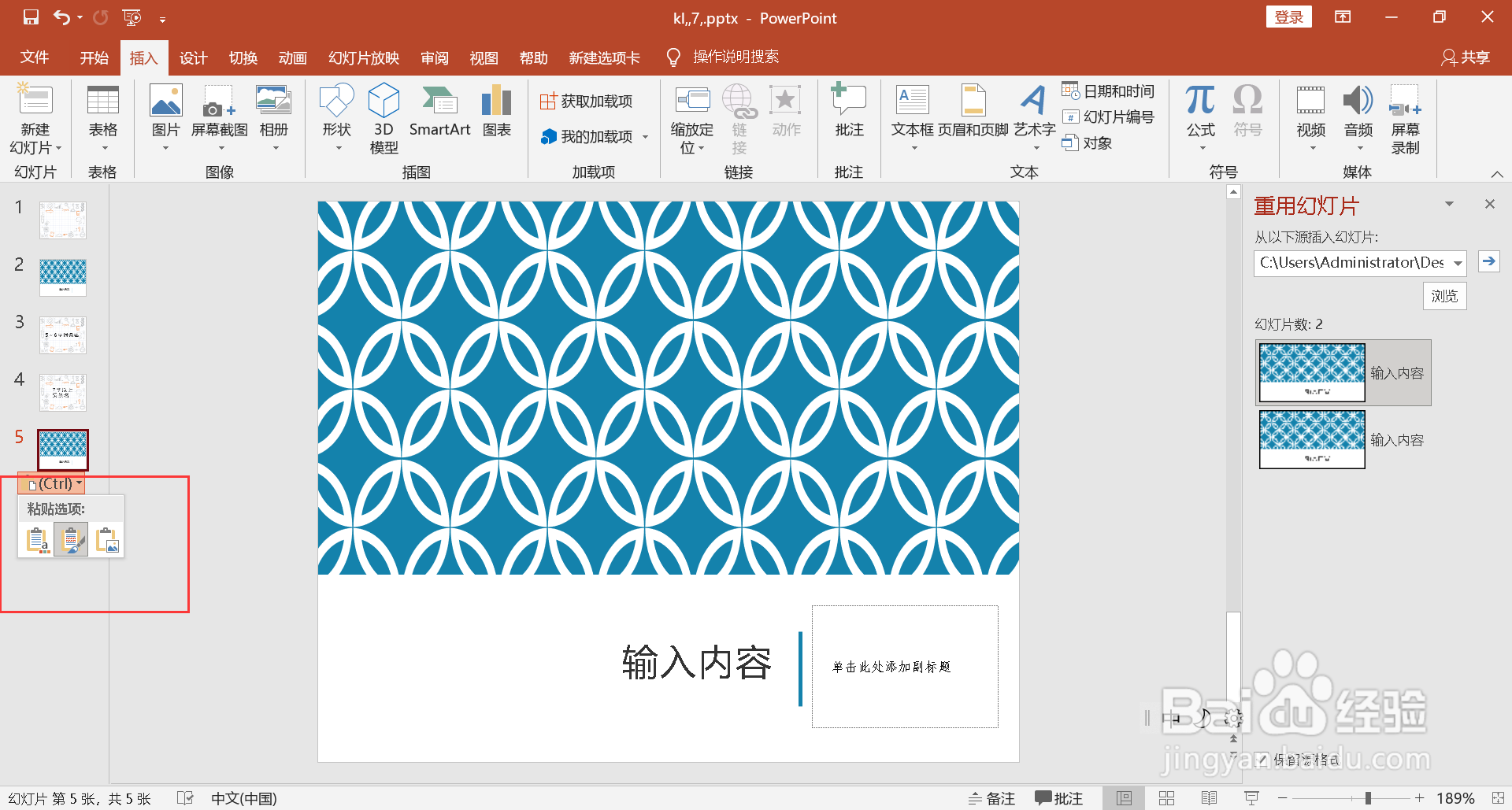Image resolution: width=1512 pixels, height=810 pixels.
Task: Insert Date and Time (日期和时间)
Action: [x=1108, y=91]
